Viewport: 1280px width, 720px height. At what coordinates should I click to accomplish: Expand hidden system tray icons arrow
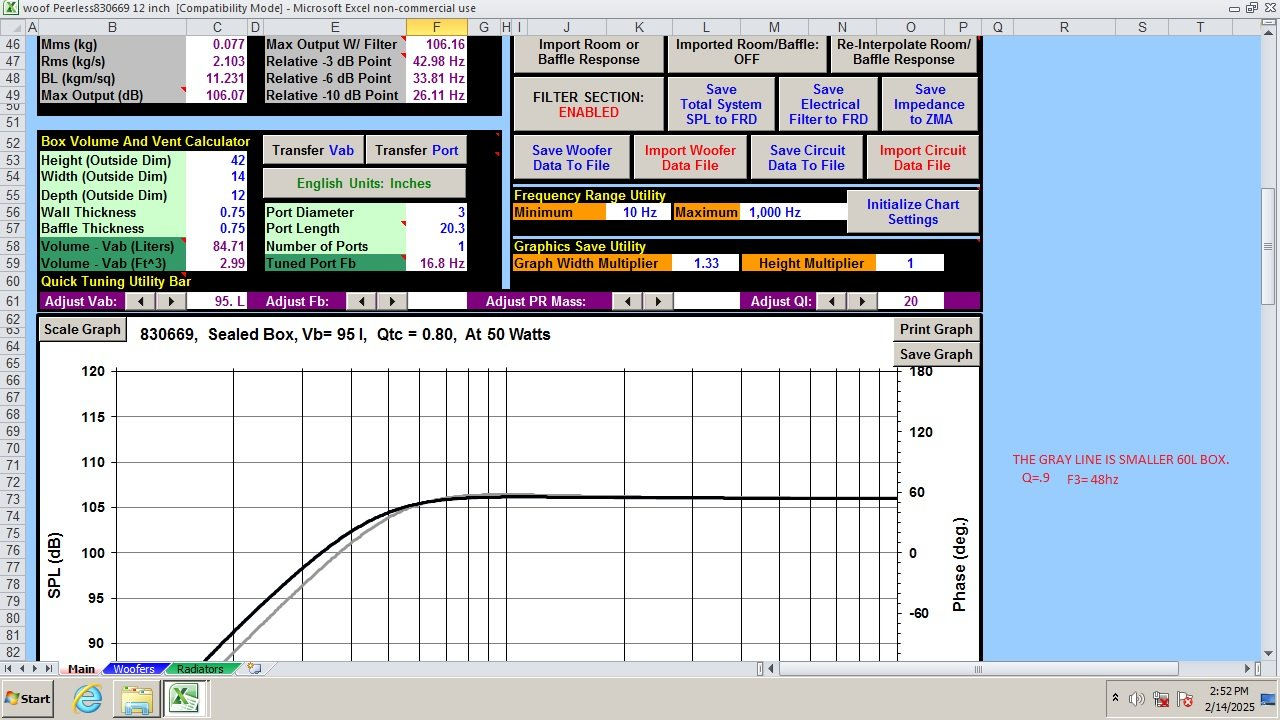click(x=1115, y=698)
